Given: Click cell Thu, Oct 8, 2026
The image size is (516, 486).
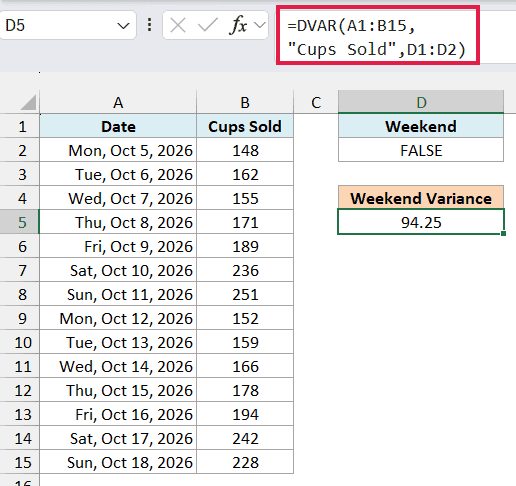Looking at the screenshot, I should tap(118, 222).
